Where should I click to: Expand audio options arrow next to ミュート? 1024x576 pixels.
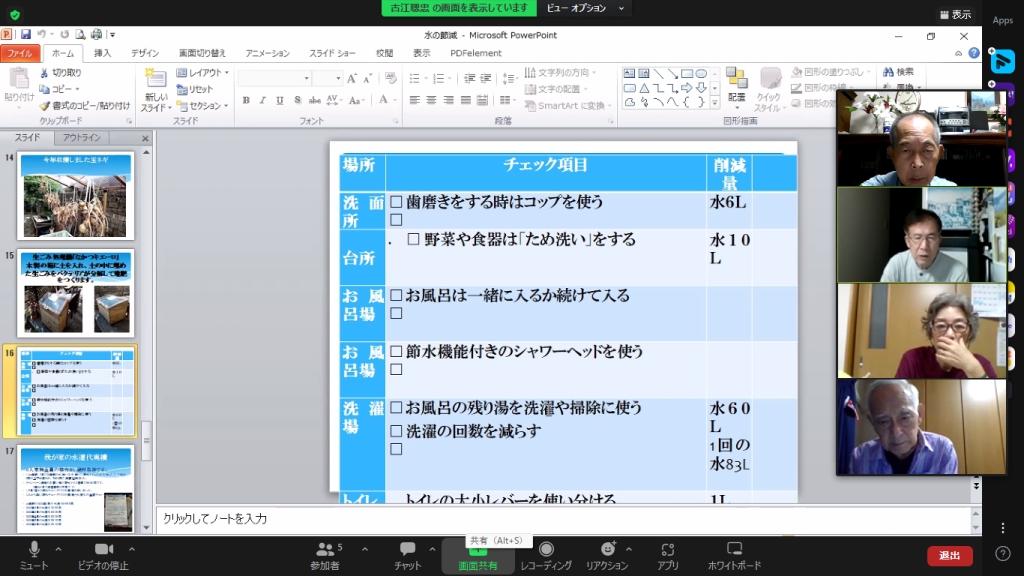click(x=58, y=549)
